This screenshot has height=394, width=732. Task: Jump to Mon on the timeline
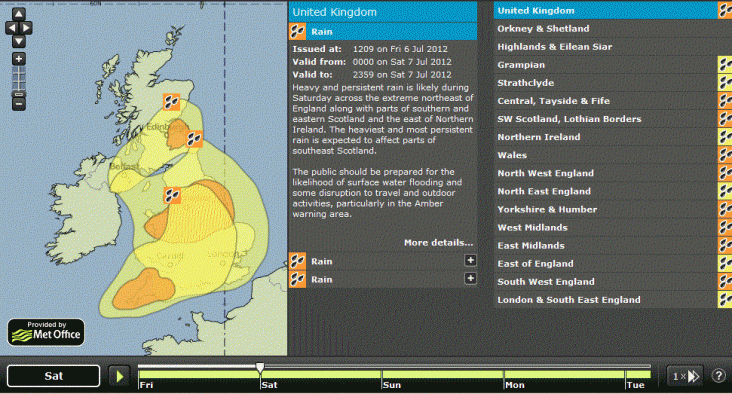[x=515, y=385]
